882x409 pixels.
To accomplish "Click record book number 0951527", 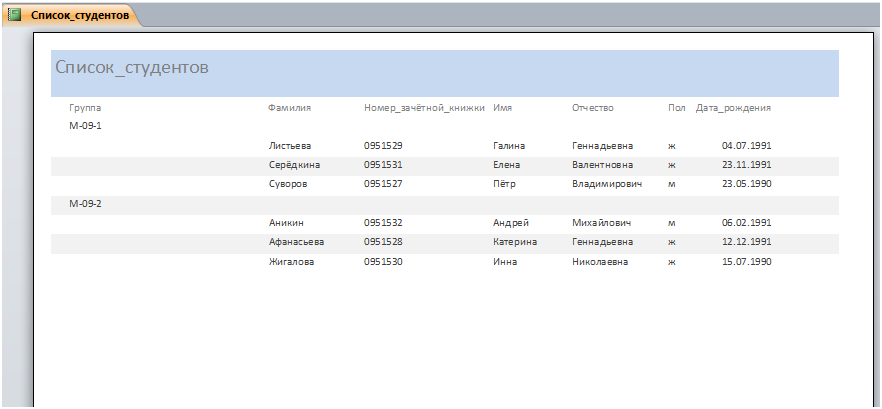I will [383, 184].
